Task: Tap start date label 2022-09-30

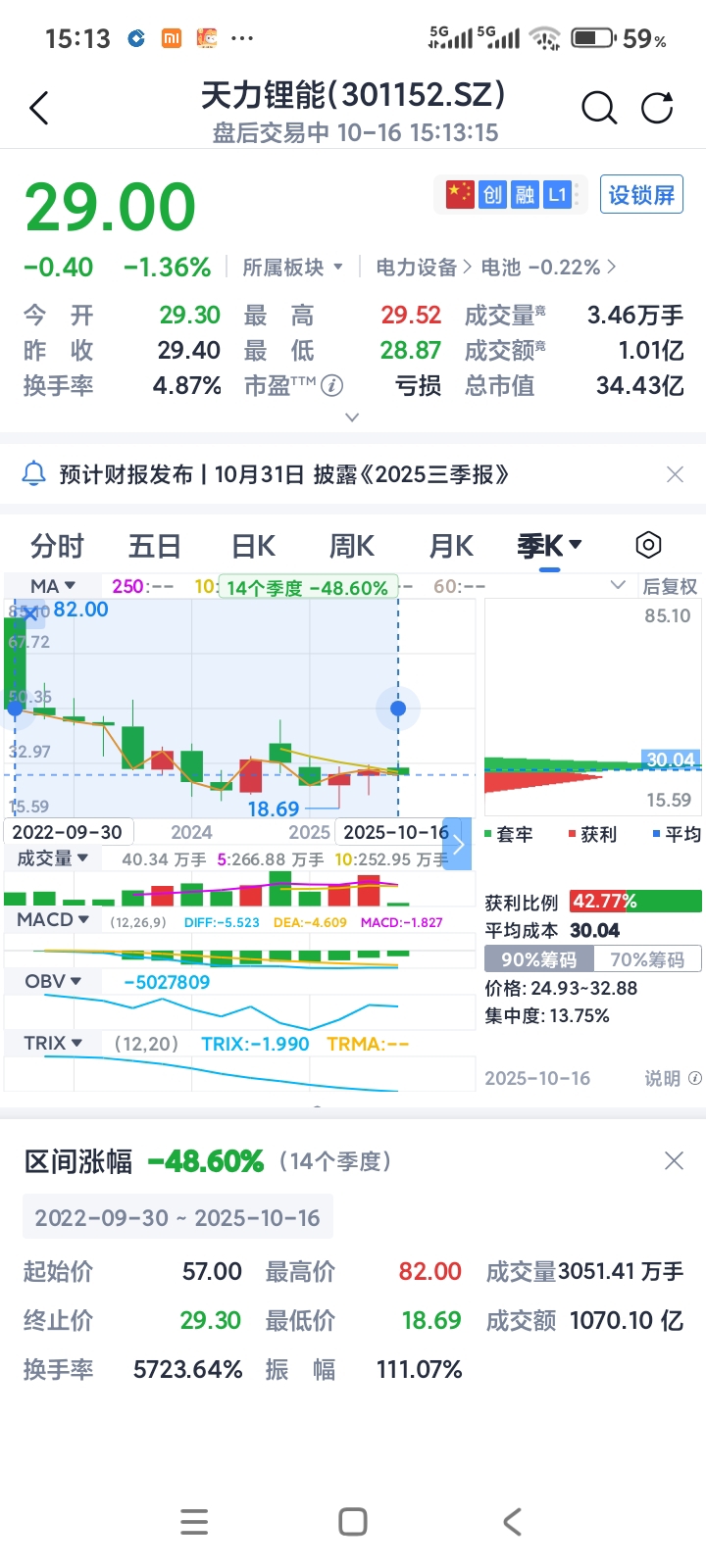Action: [x=67, y=832]
